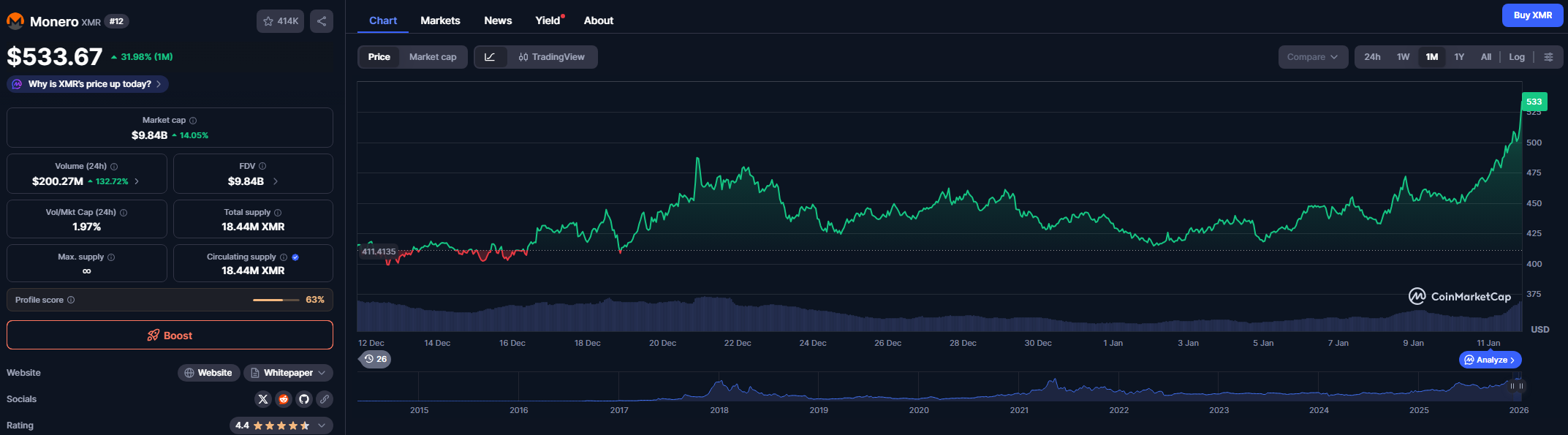1568x435 pixels.
Task: Click the Buy XMR button
Action: 1532,15
